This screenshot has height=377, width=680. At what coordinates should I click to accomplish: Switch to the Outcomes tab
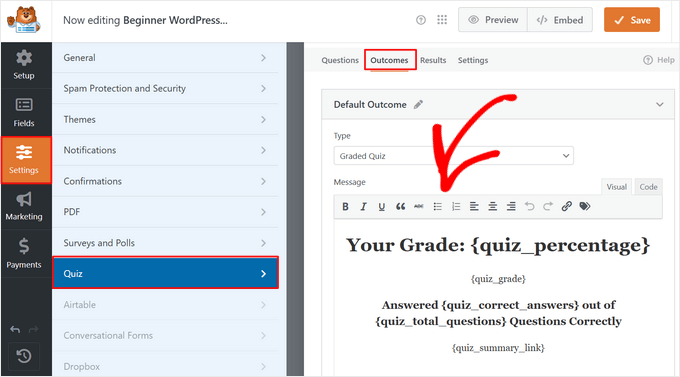point(389,60)
